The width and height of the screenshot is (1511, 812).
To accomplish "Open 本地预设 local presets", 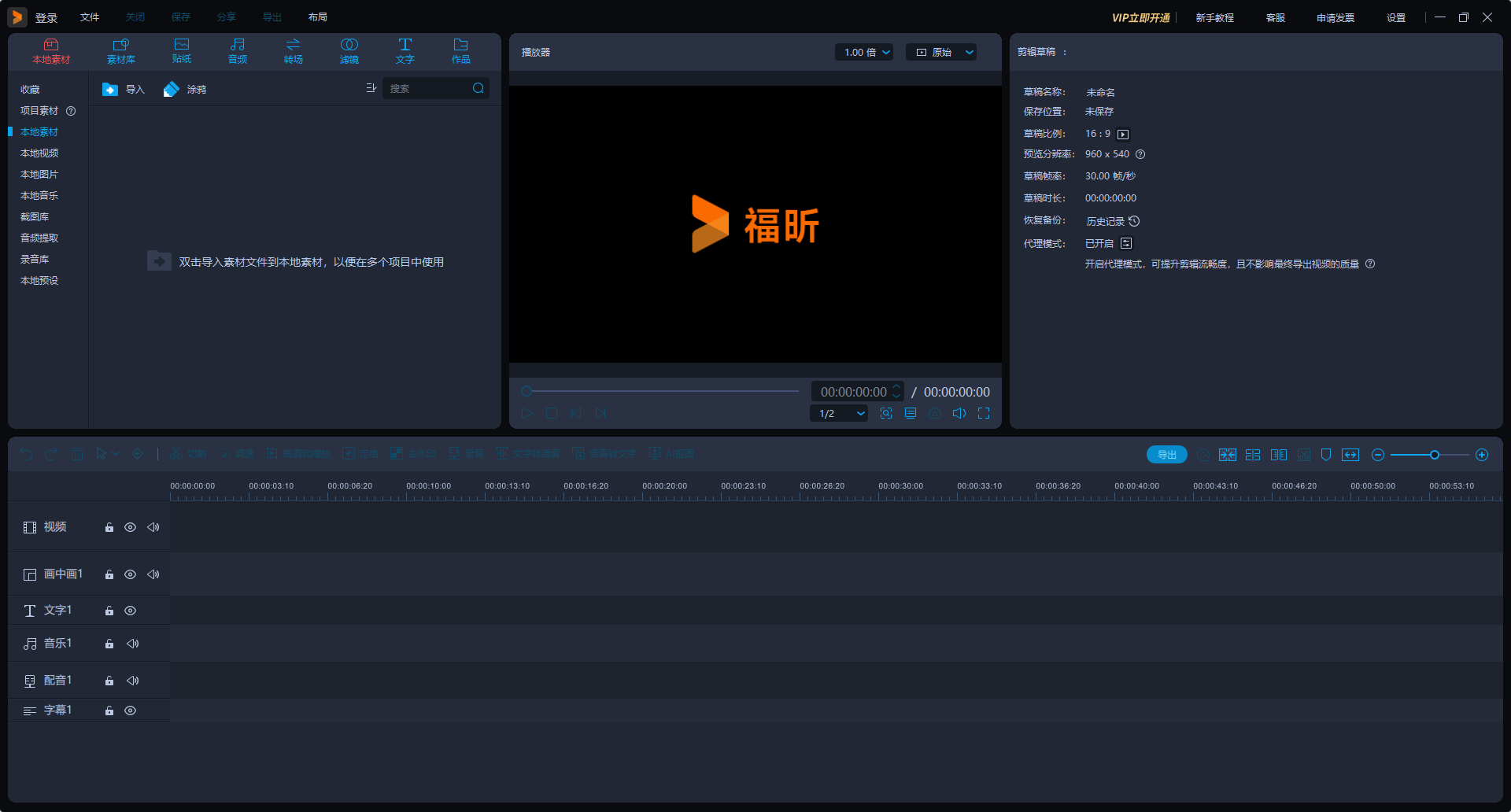I will (39, 281).
